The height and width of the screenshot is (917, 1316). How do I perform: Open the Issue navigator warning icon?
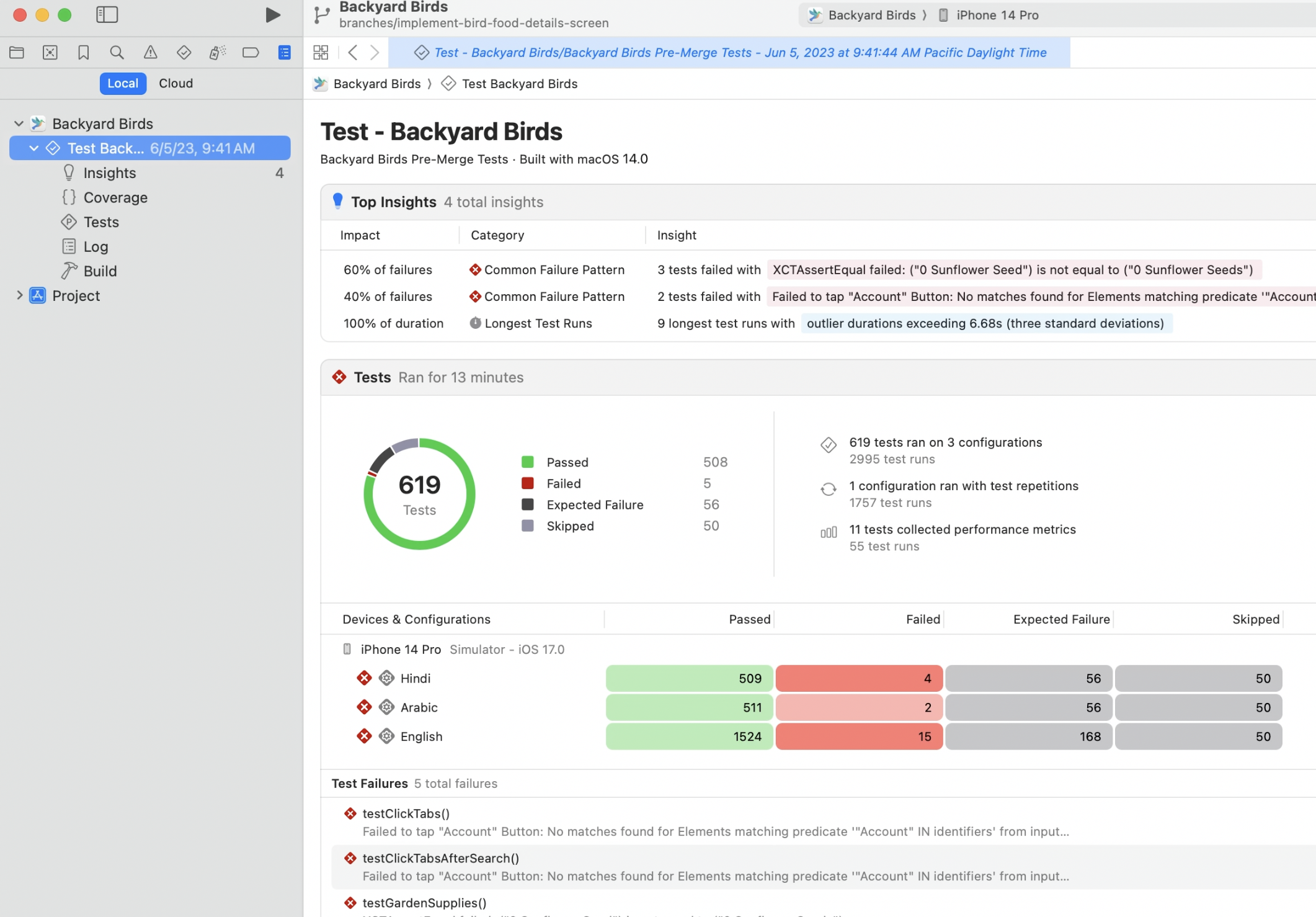tap(150, 53)
